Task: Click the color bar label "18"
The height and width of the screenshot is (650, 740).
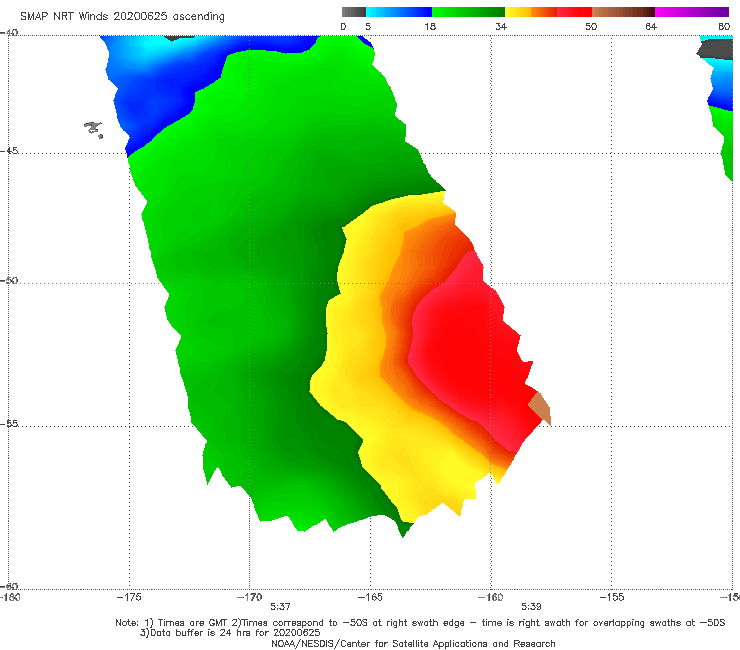Action: (x=430, y=26)
